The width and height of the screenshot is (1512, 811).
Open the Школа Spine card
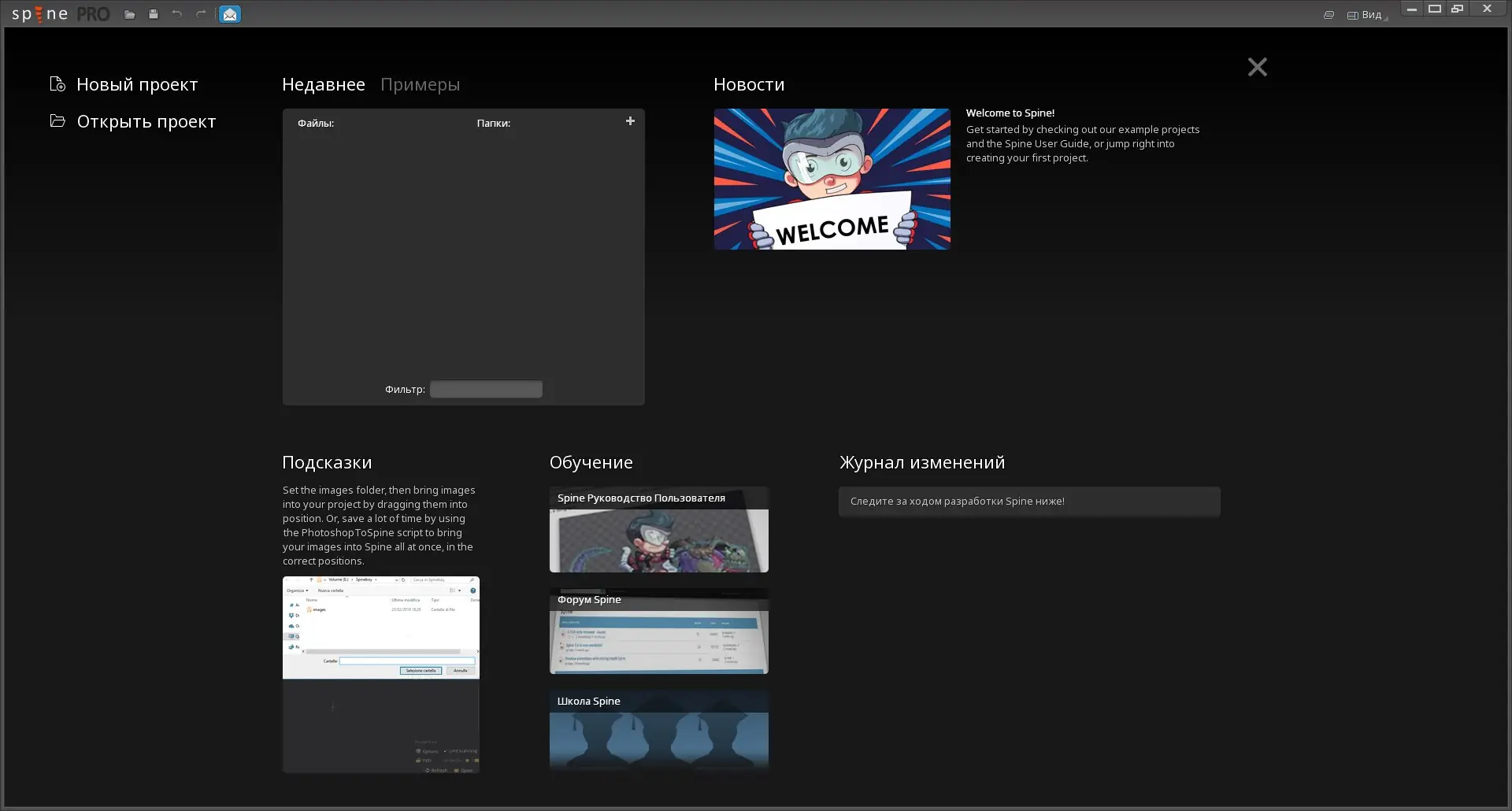659,731
